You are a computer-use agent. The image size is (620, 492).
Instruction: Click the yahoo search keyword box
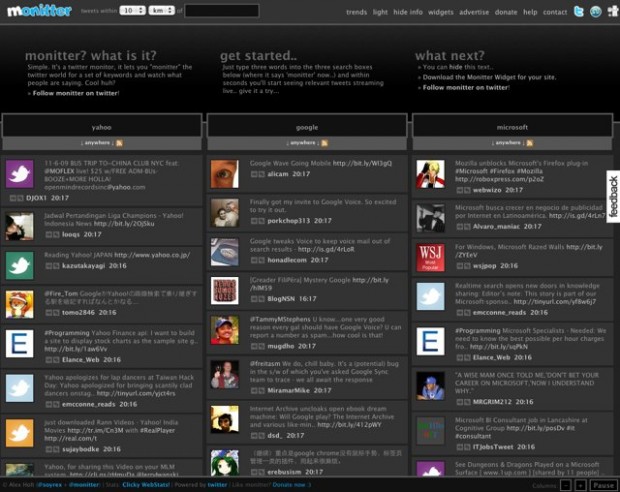click(102, 127)
